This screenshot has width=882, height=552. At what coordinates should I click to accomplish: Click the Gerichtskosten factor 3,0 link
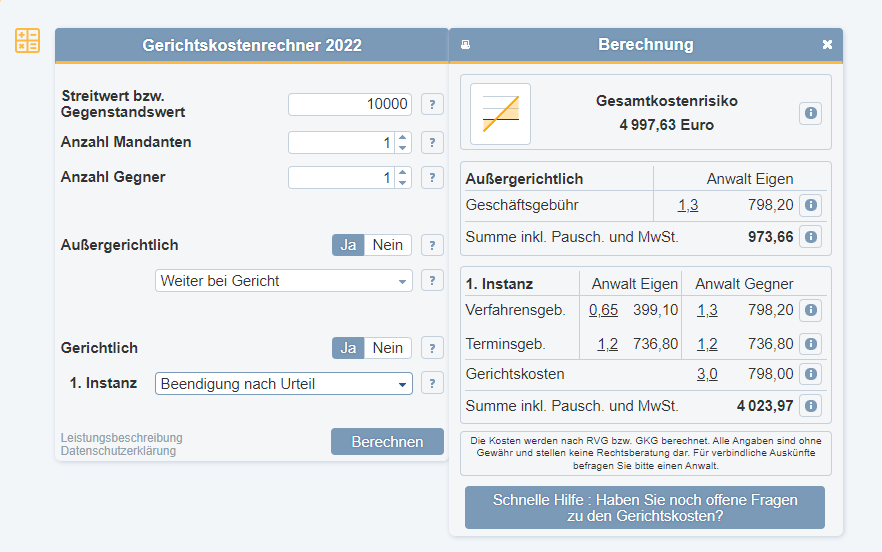[707, 374]
